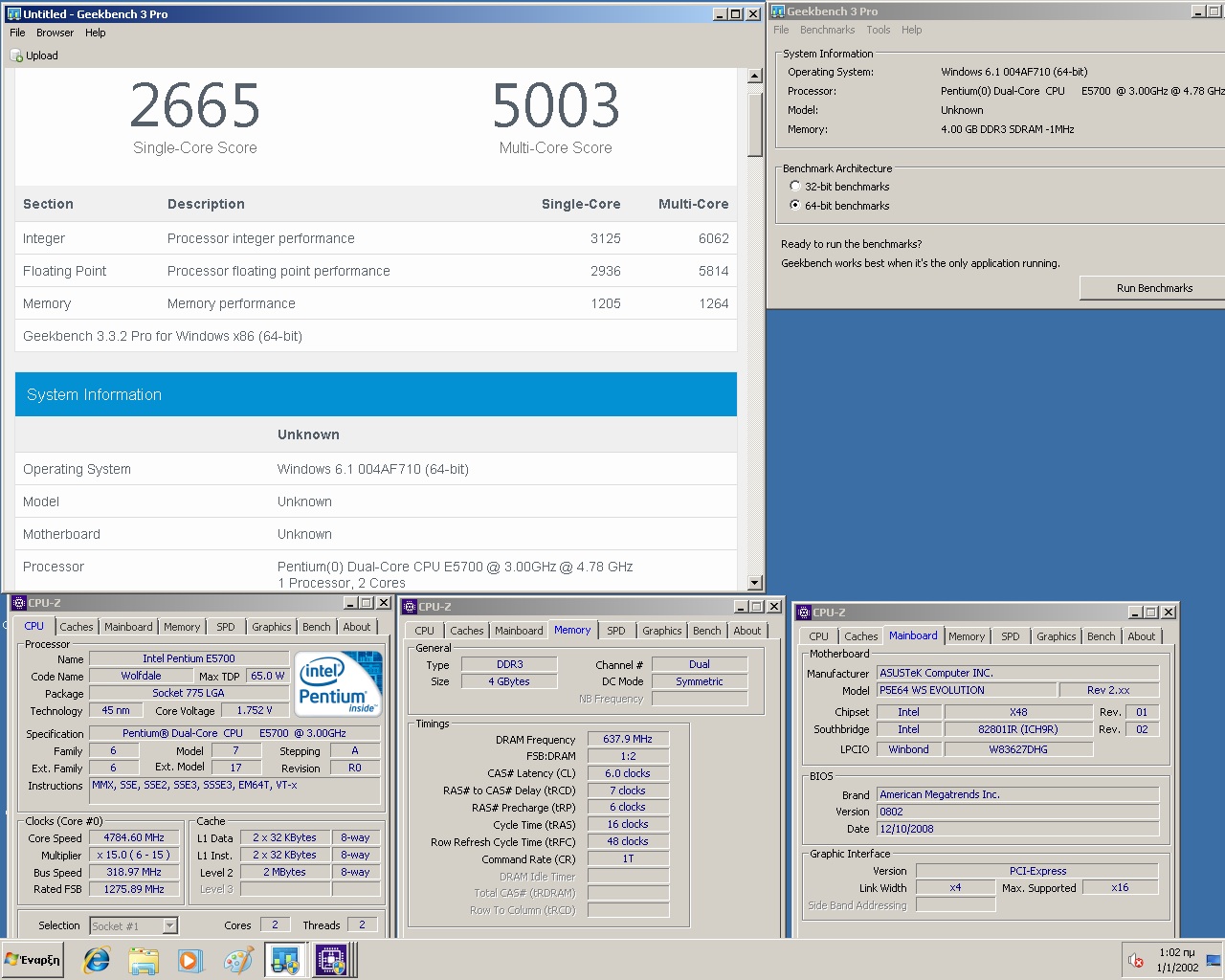Screen dimensions: 1225x980
Task: Click the System Information blue header
Action: pyautogui.click(x=376, y=394)
